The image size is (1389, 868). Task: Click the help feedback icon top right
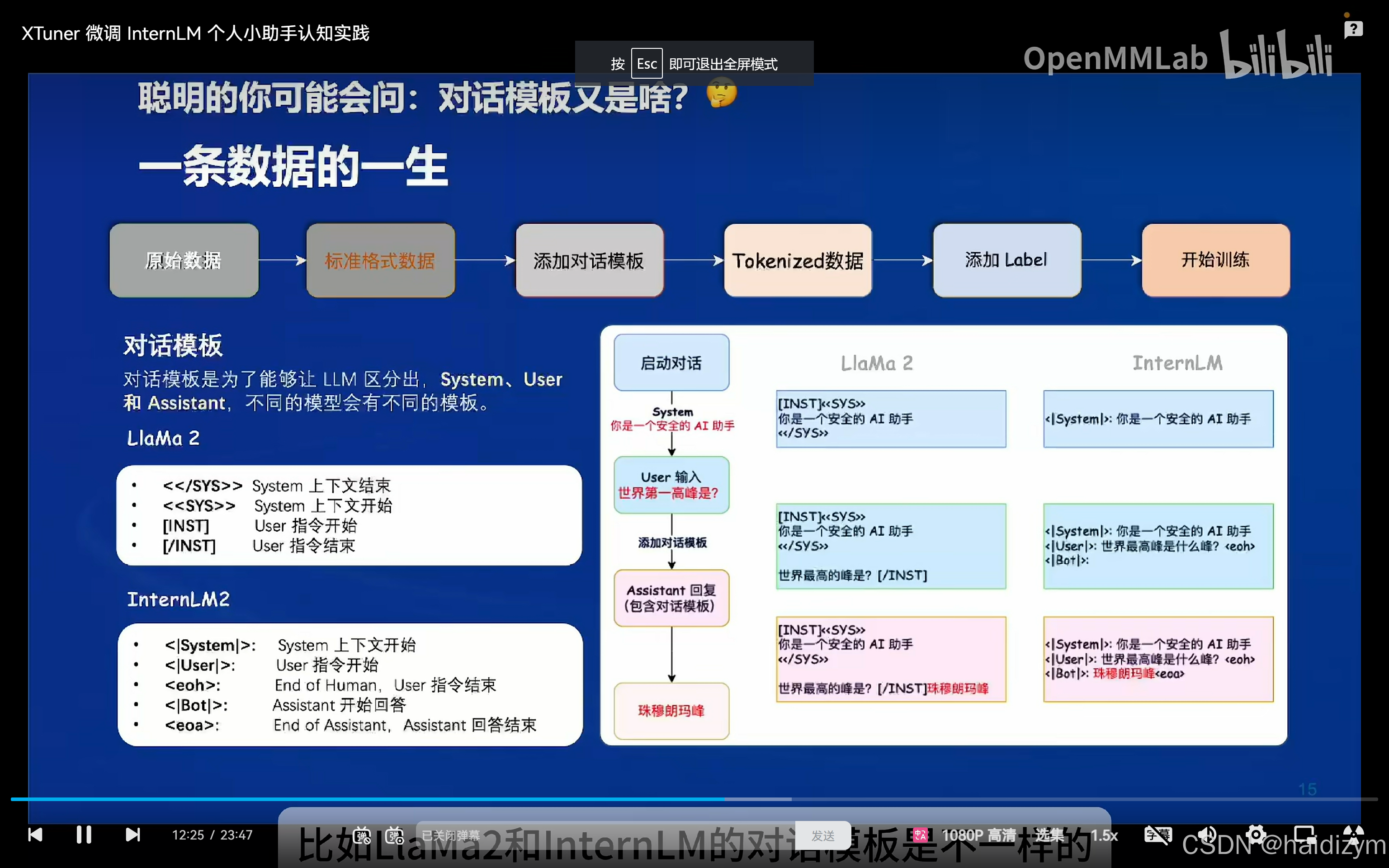tap(1353, 28)
